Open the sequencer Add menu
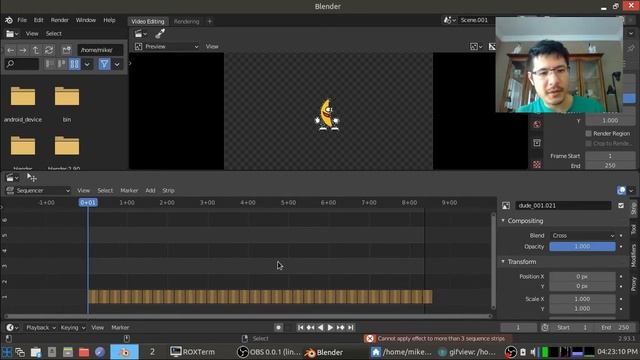 (150, 191)
